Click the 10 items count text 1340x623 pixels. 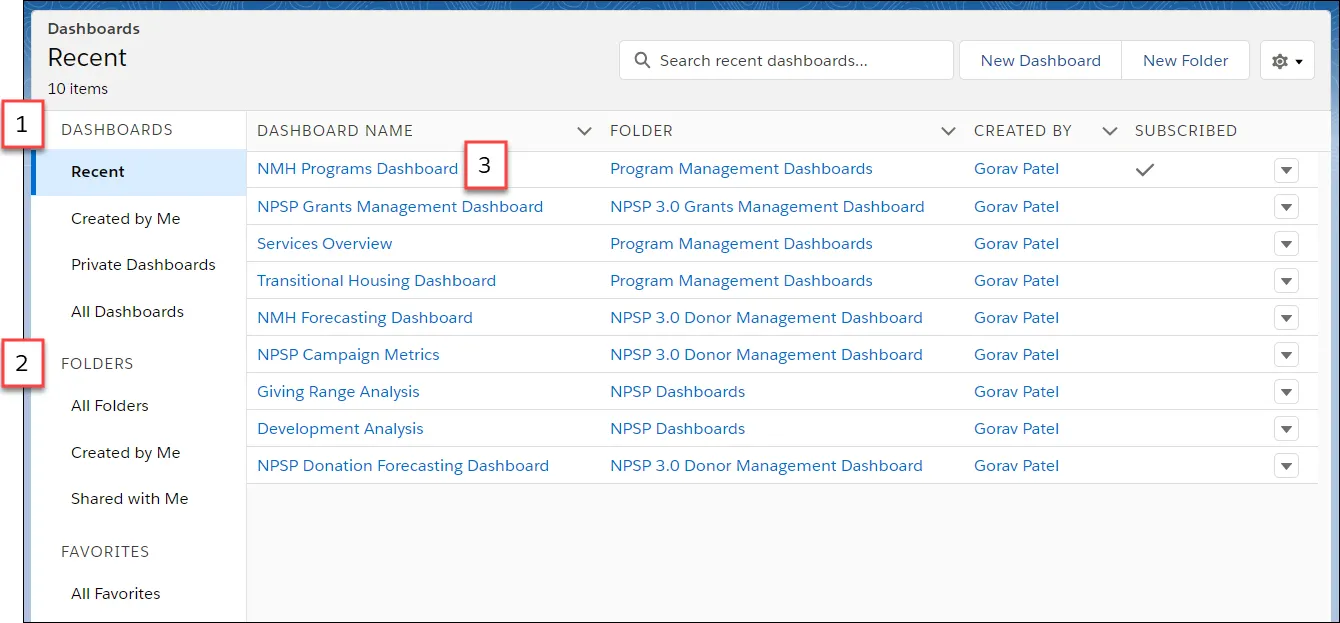pos(78,89)
